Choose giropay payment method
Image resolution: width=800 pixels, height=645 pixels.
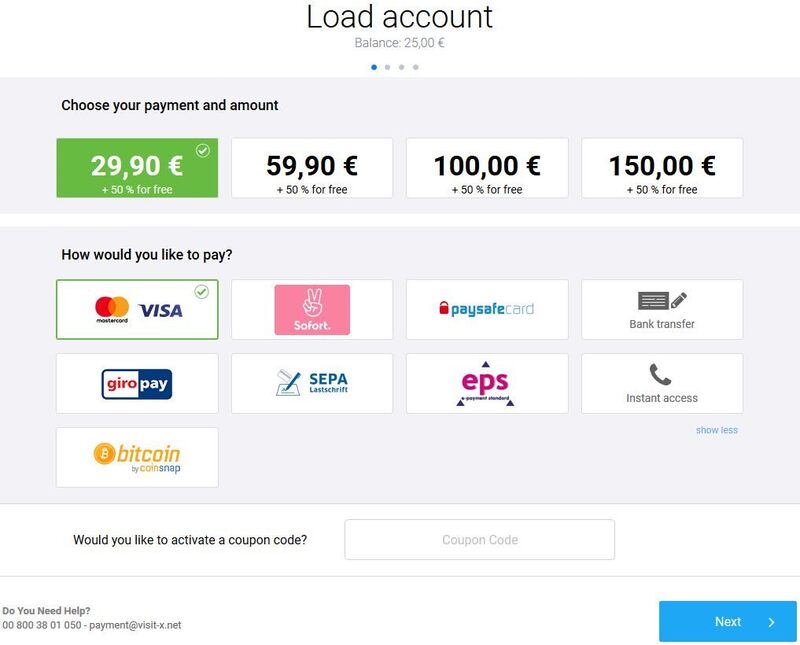pyautogui.click(x=137, y=384)
